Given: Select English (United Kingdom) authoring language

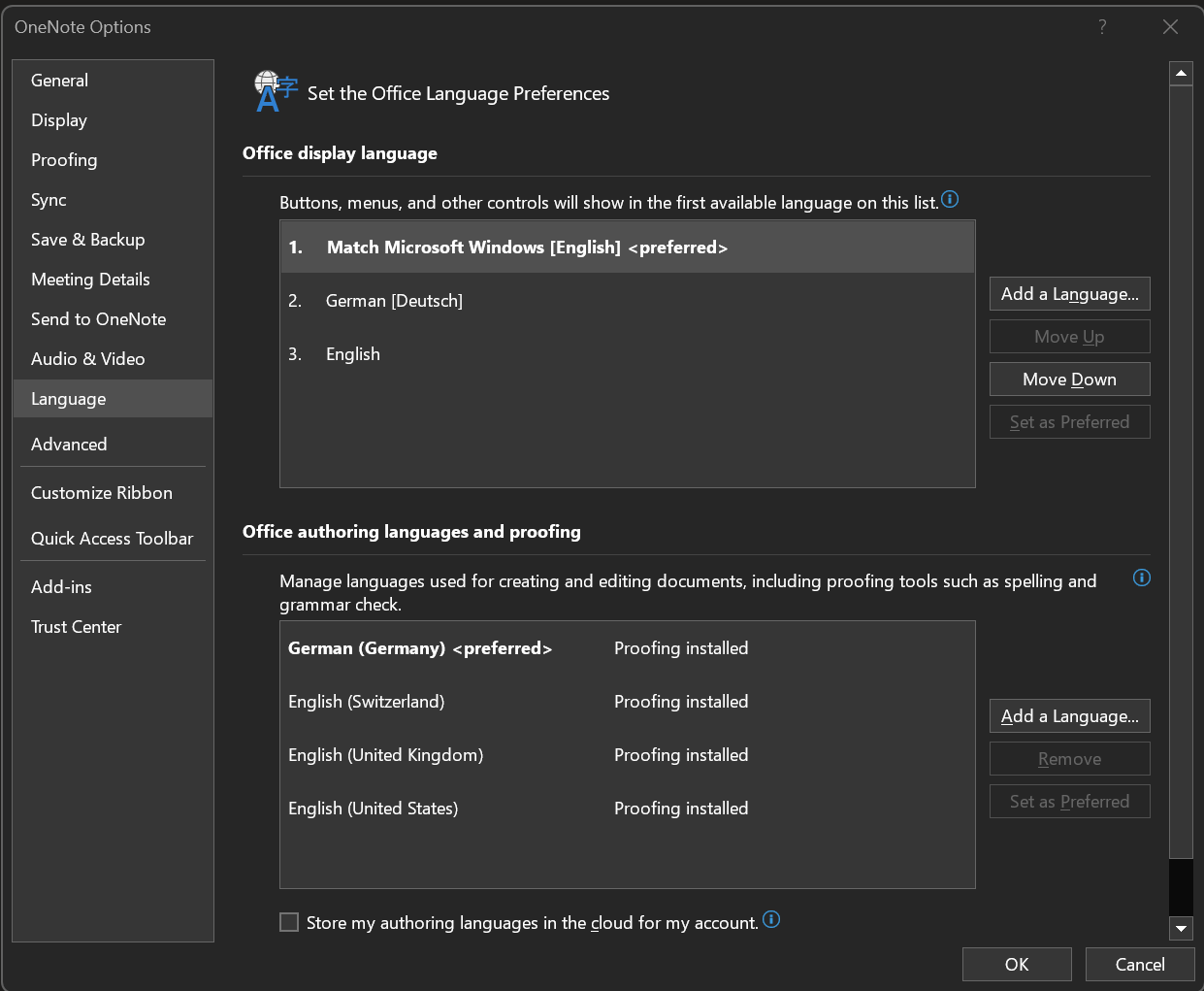Looking at the screenshot, I should [x=628, y=755].
